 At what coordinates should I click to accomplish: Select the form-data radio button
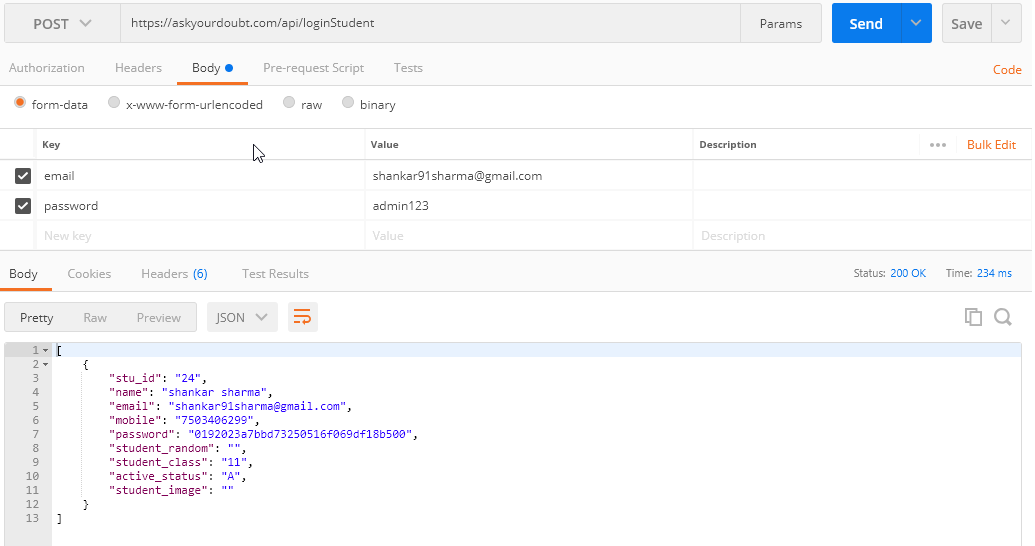20,103
